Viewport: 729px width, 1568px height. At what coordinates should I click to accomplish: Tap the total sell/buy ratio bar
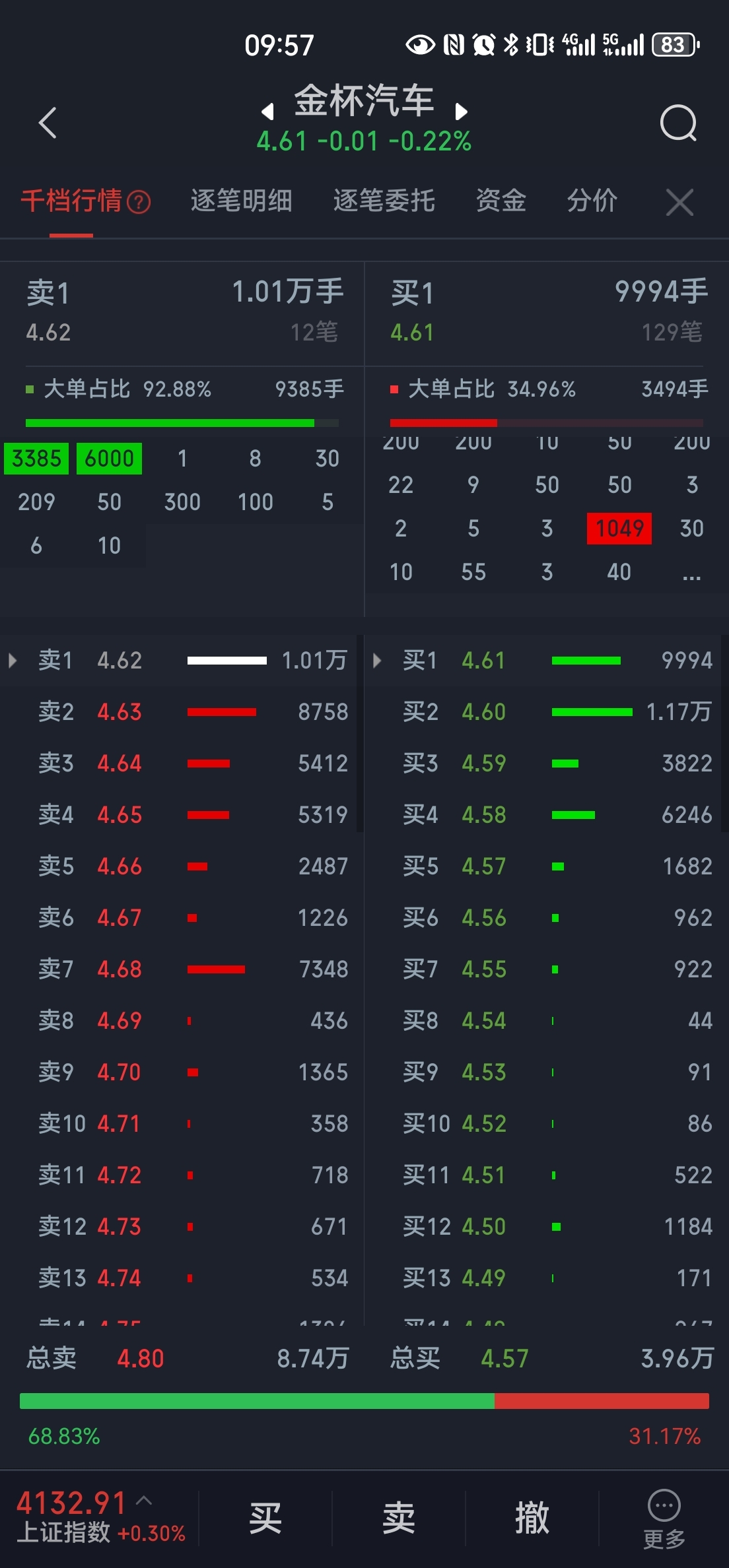[364, 1401]
